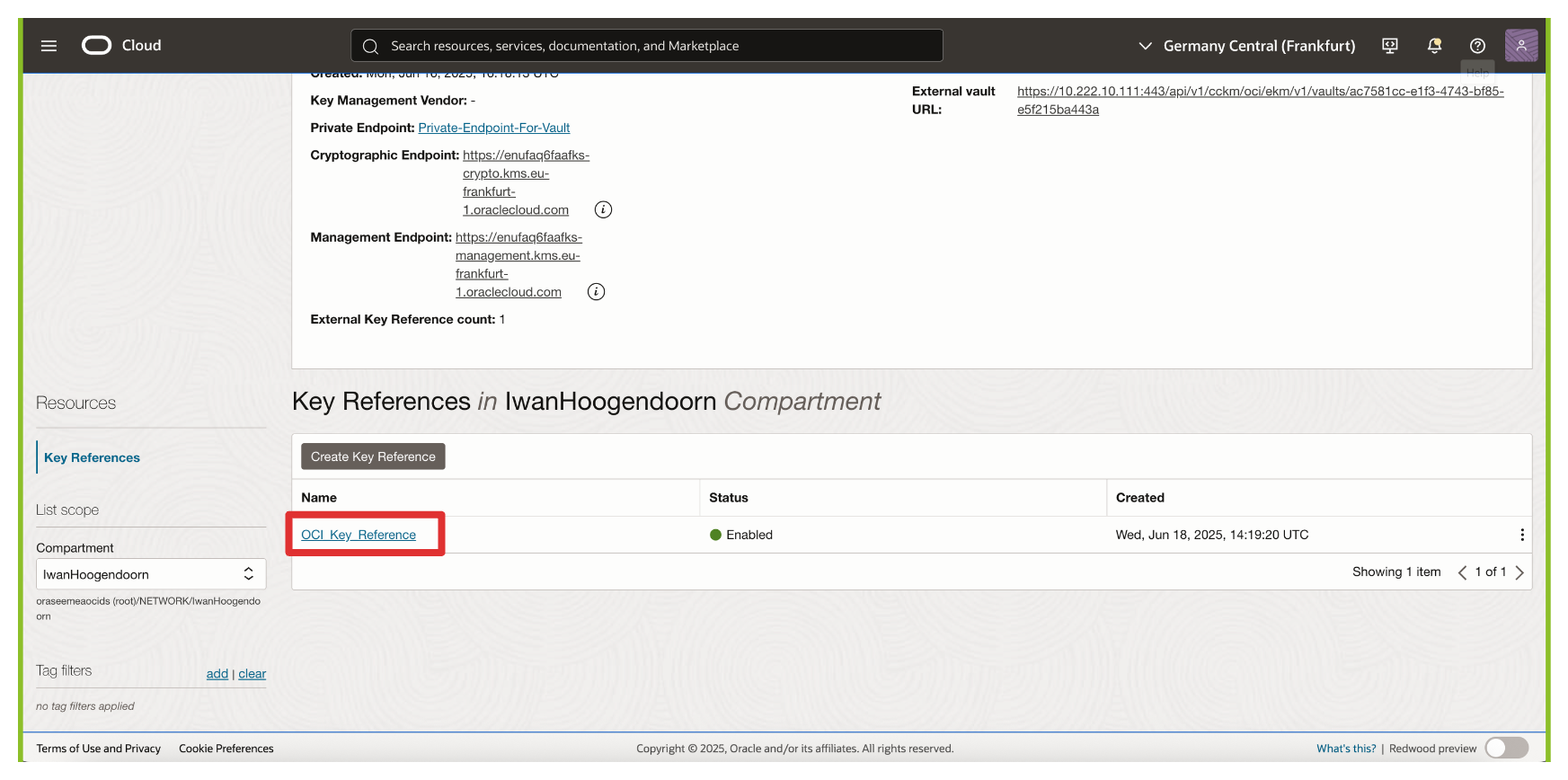Select Key References in Resources menu

tap(92, 457)
